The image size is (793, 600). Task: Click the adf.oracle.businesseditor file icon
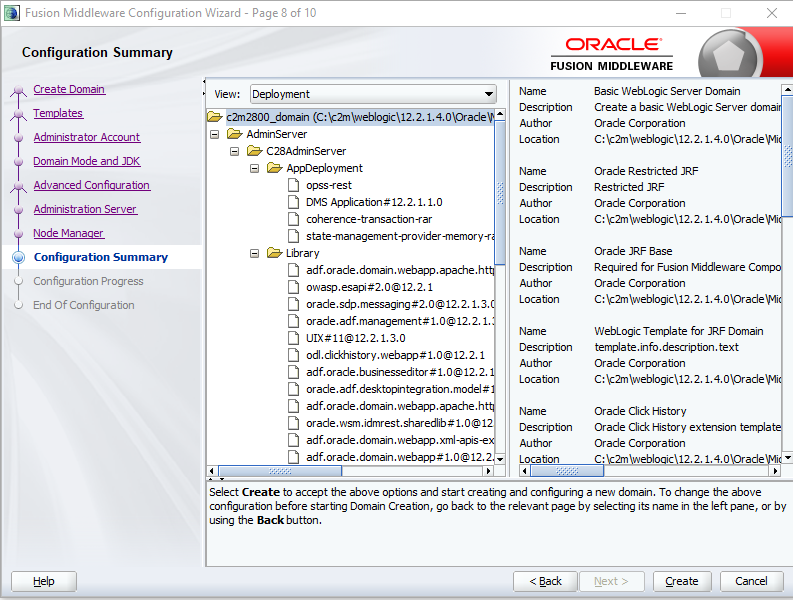pos(293,372)
